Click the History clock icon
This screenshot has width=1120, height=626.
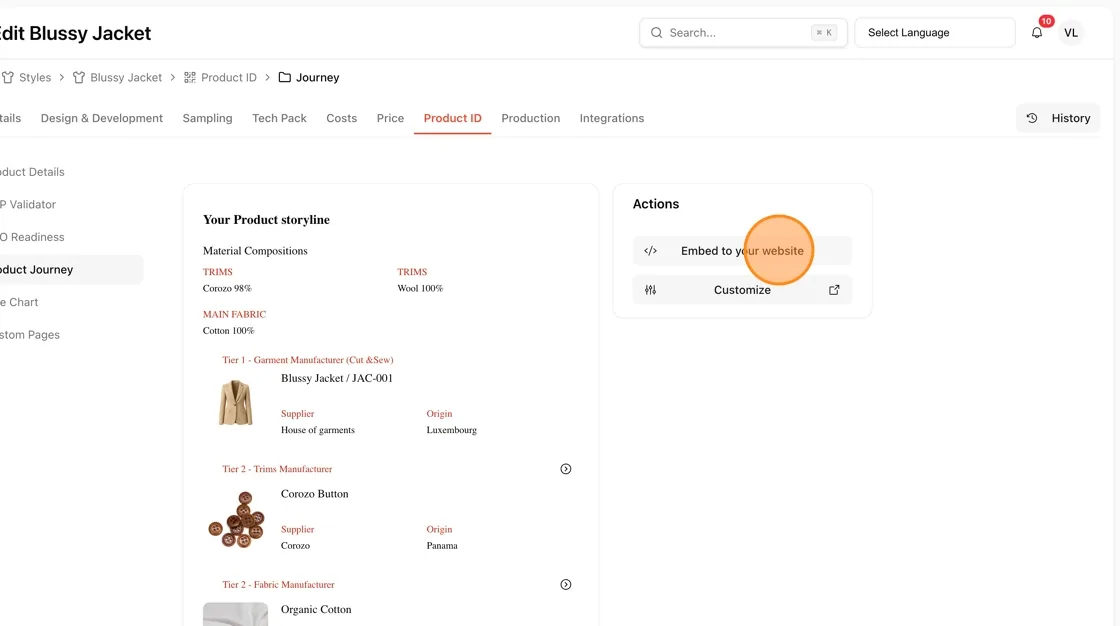[x=1031, y=119]
